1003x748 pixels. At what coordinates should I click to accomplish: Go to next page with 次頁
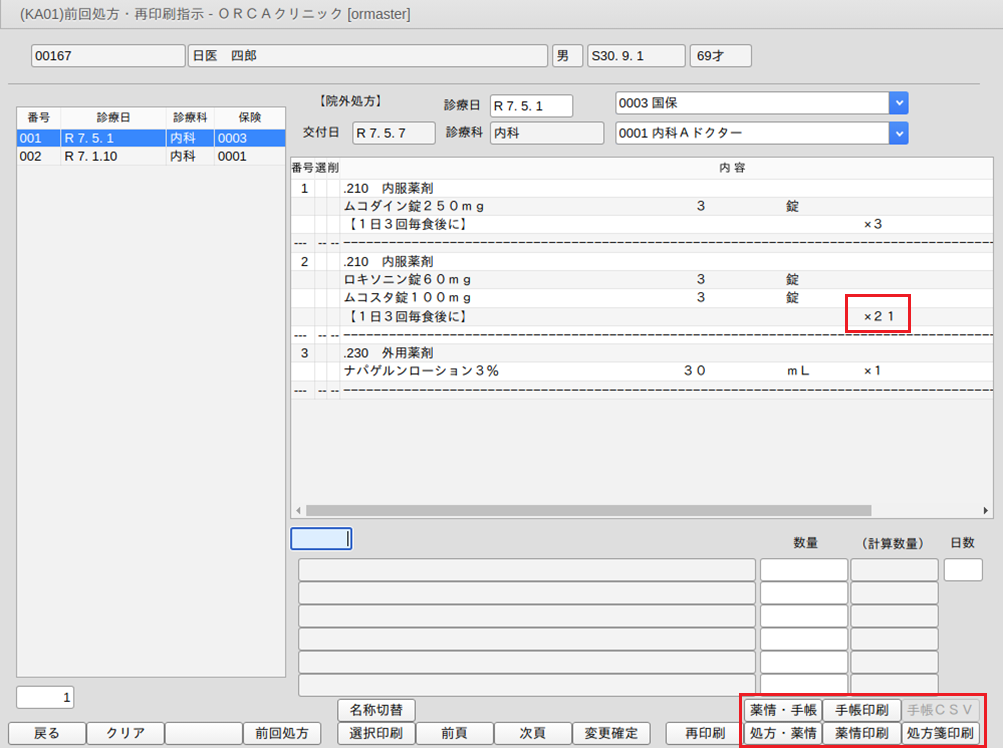point(532,733)
